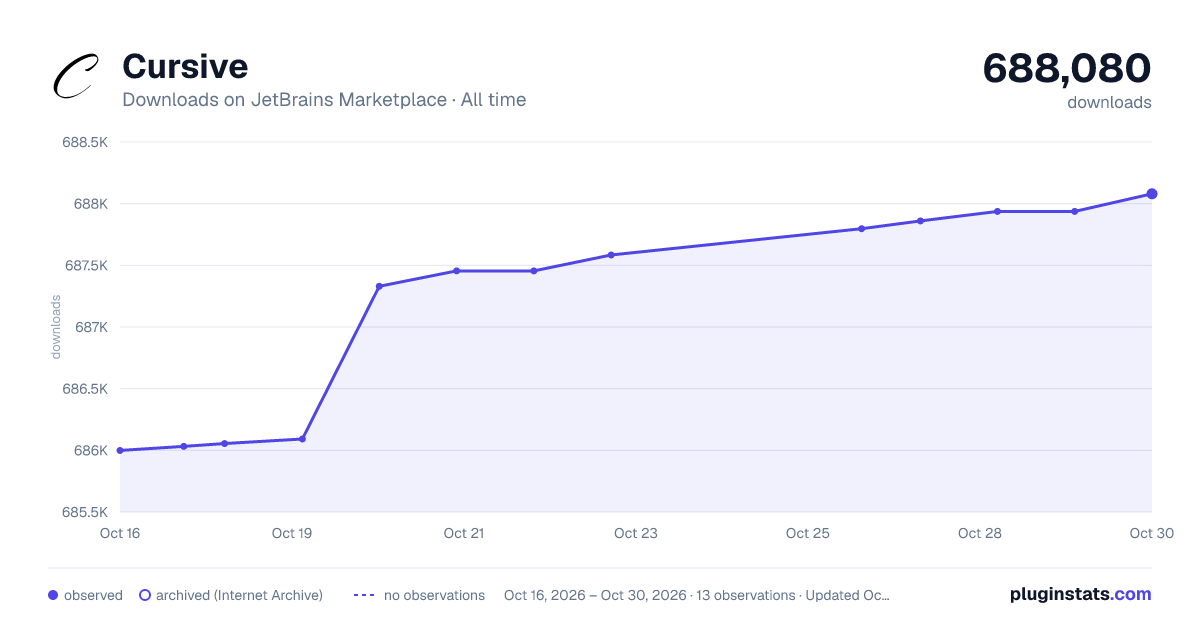The width and height of the screenshot is (1200, 630).
Task: Click the 'downloads' caption under 688,080
Action: click(1109, 102)
